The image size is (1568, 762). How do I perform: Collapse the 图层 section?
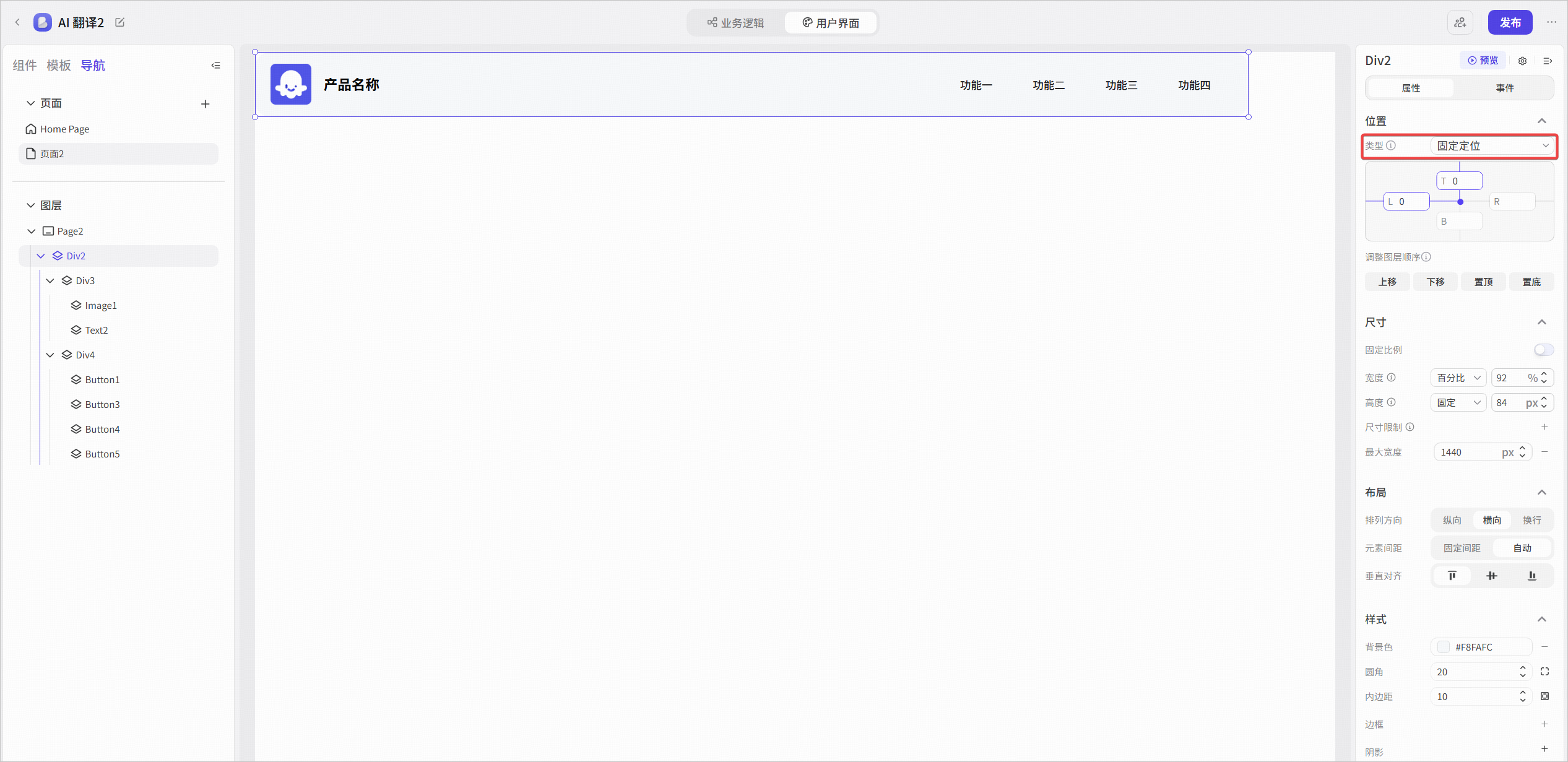pos(30,205)
